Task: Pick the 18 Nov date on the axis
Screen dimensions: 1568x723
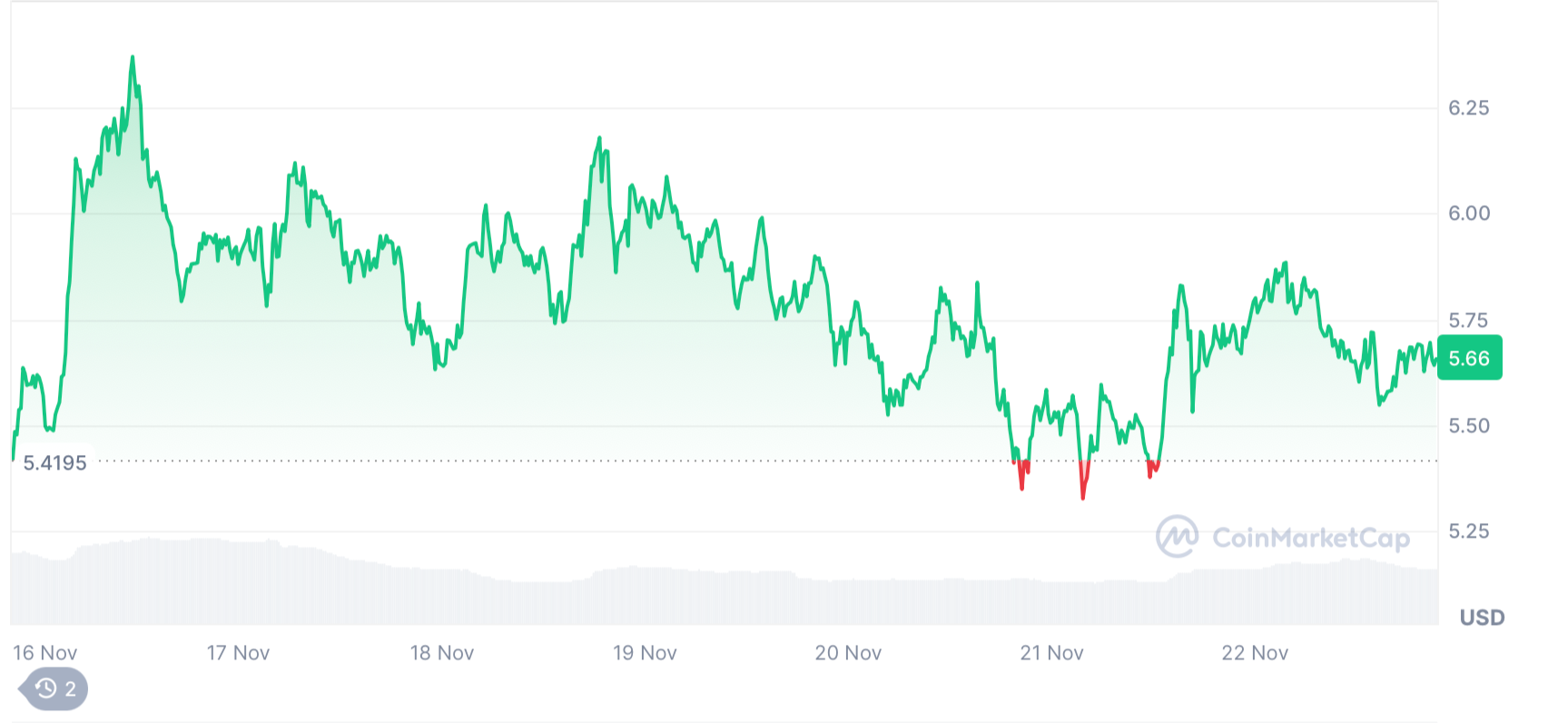Action: click(442, 653)
